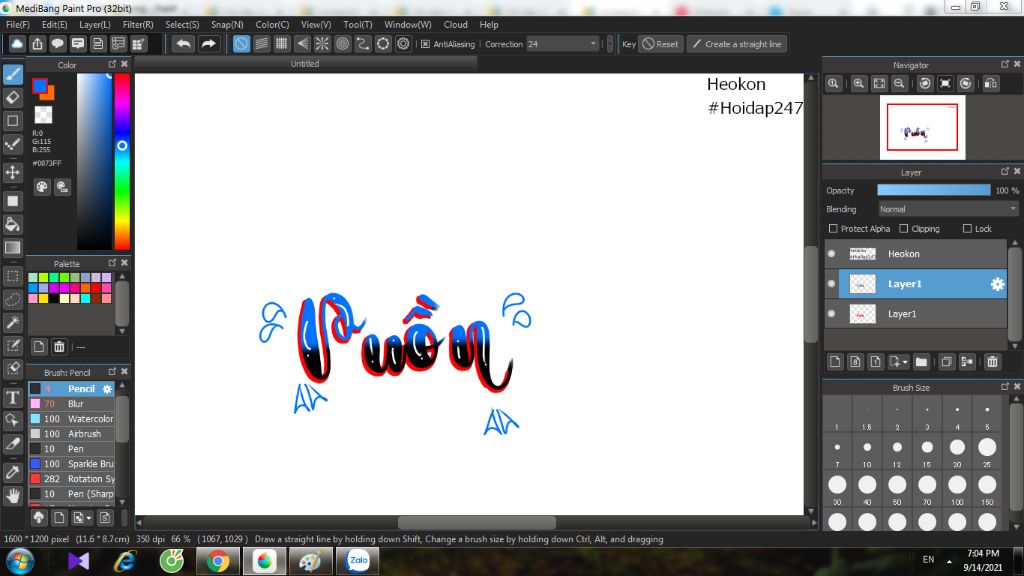Delete layer with trash icon in Layer panel
The width and height of the screenshot is (1024, 576).
coord(993,362)
